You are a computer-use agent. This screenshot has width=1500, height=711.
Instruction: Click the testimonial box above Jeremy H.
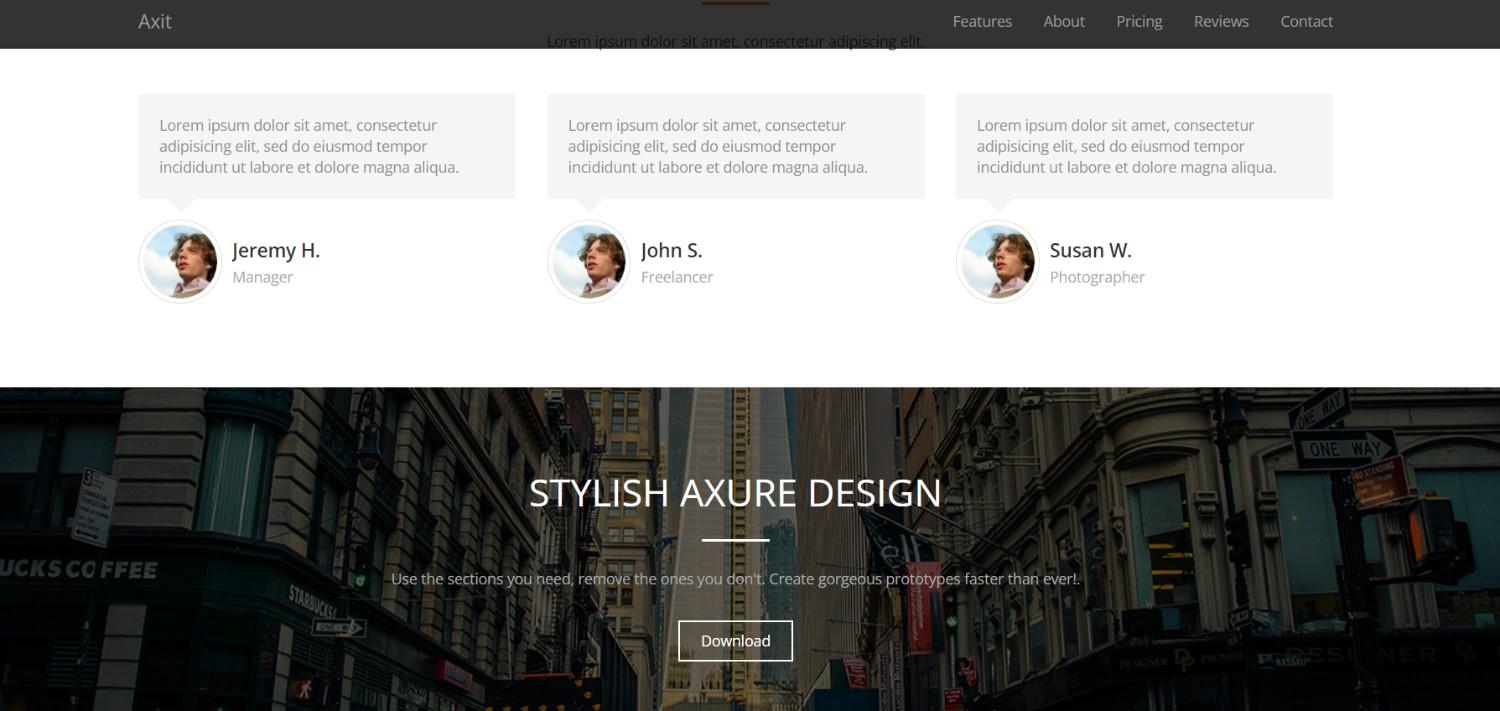coord(326,146)
